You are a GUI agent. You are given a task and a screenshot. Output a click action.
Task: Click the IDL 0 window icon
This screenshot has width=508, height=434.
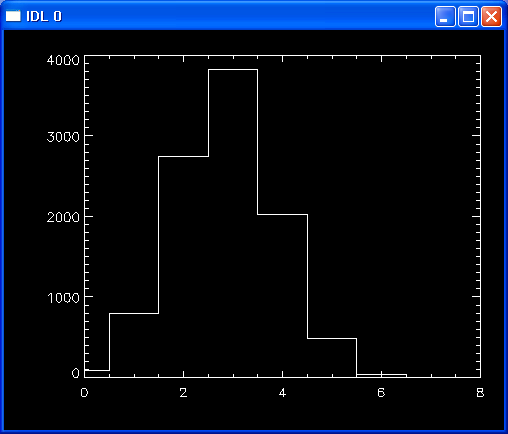pos(13,16)
